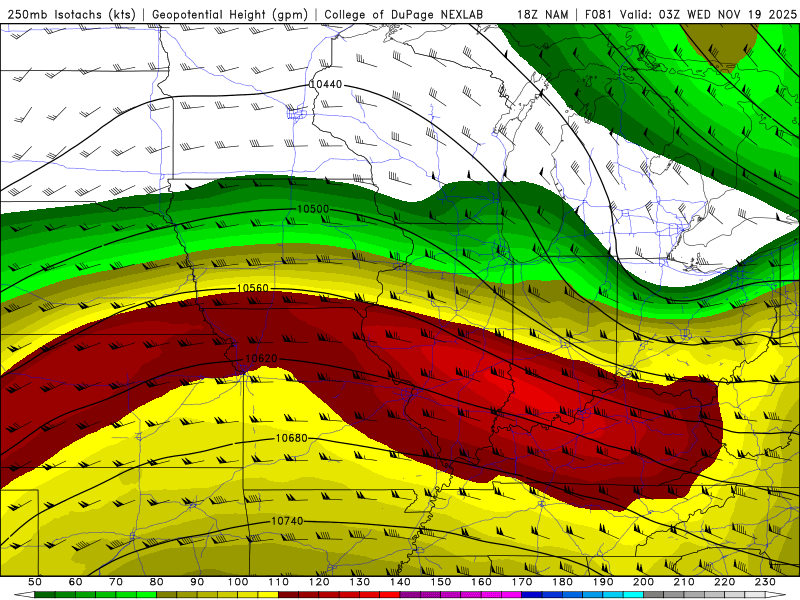The height and width of the screenshot is (600, 800).
Task: Click the 10500 height contour label
Action: (x=313, y=209)
